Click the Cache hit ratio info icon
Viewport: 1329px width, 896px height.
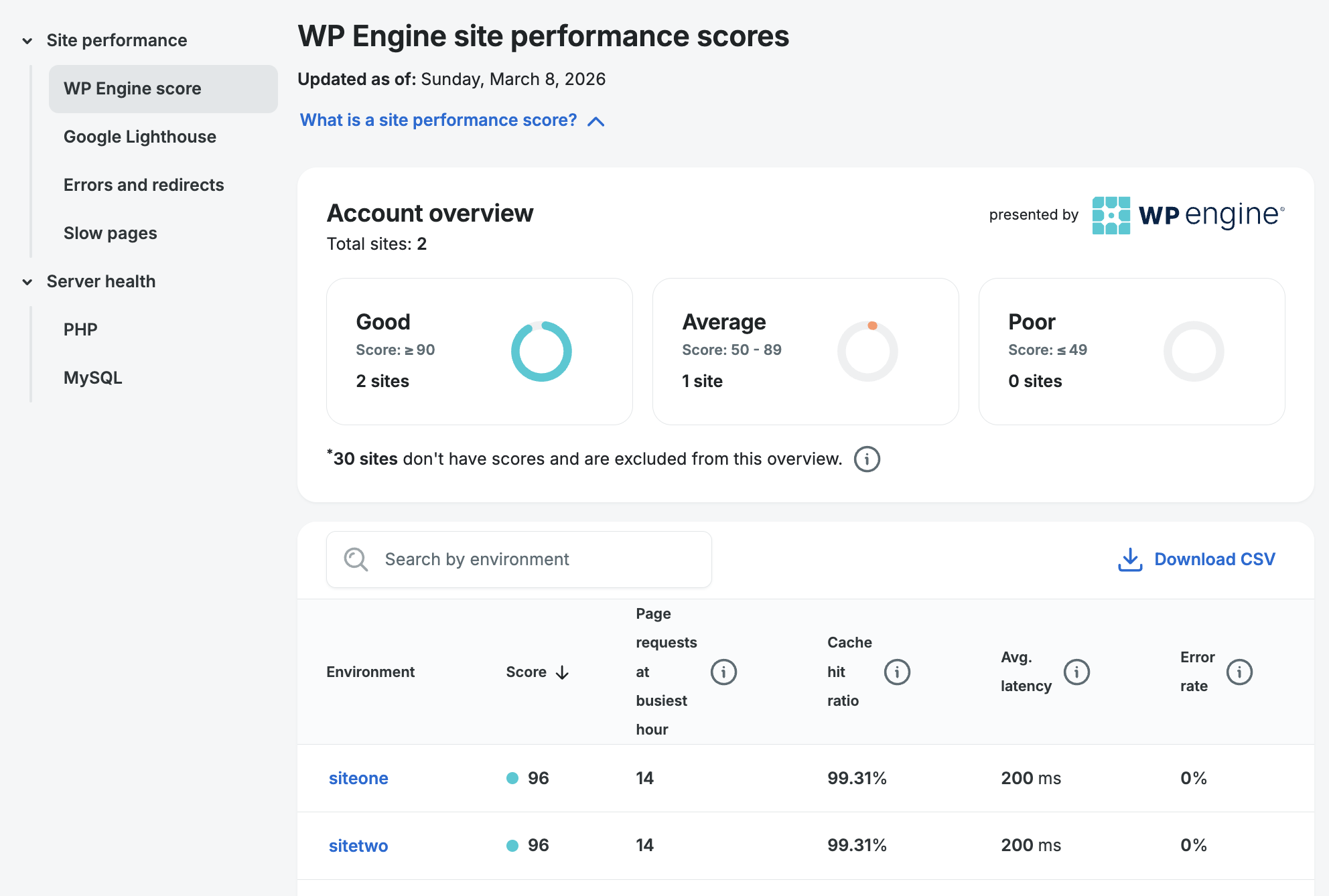898,672
